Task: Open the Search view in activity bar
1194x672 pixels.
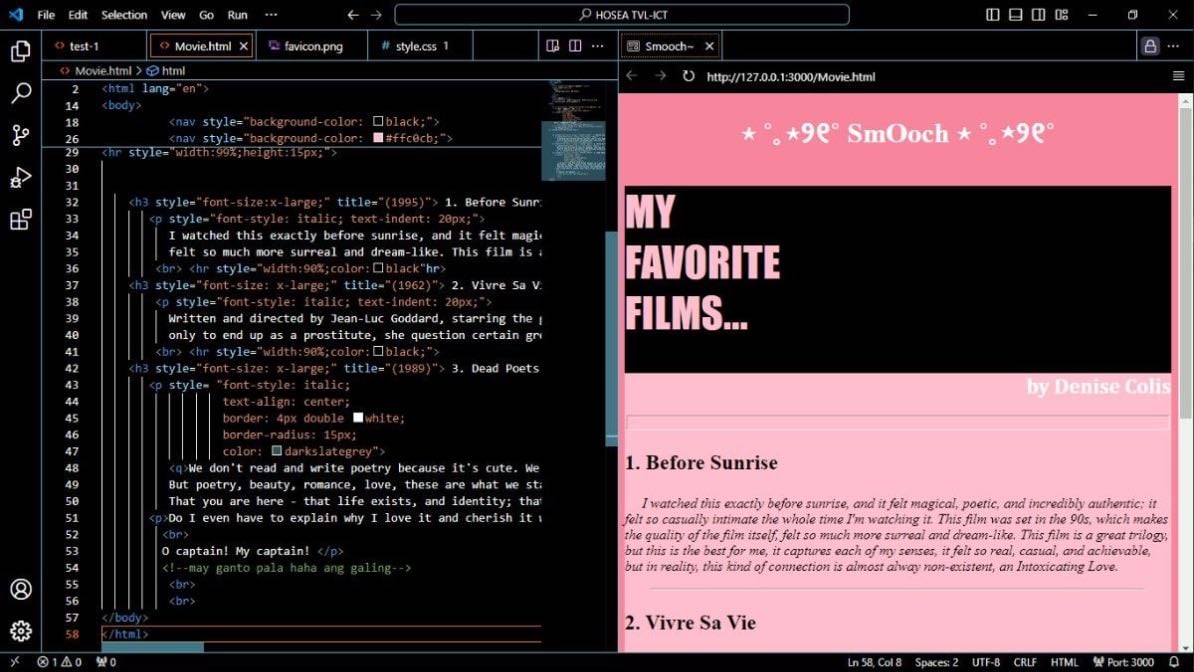Action: coord(21,93)
